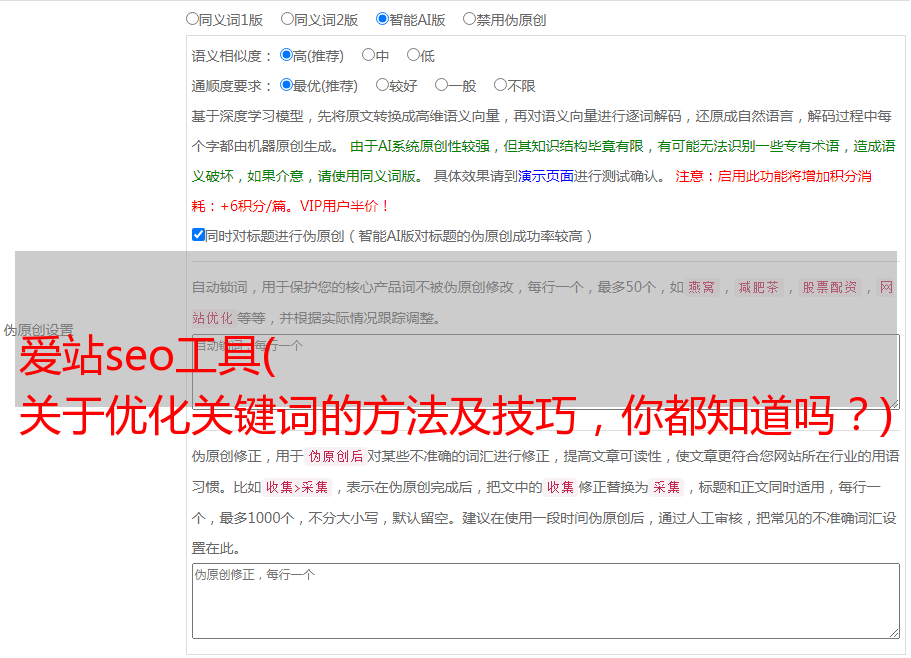Set 通顺度要求 to 一般
The image size is (911, 658).
pyautogui.click(x=441, y=85)
